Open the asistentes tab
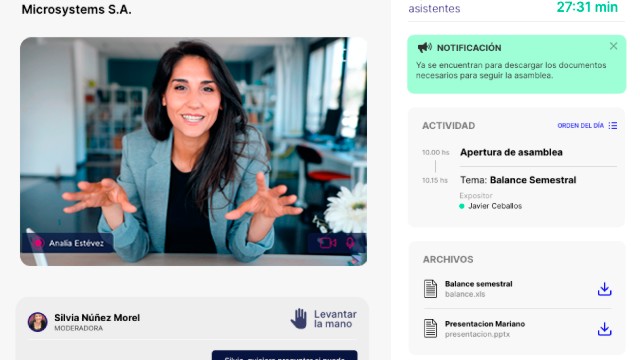 (x=434, y=9)
